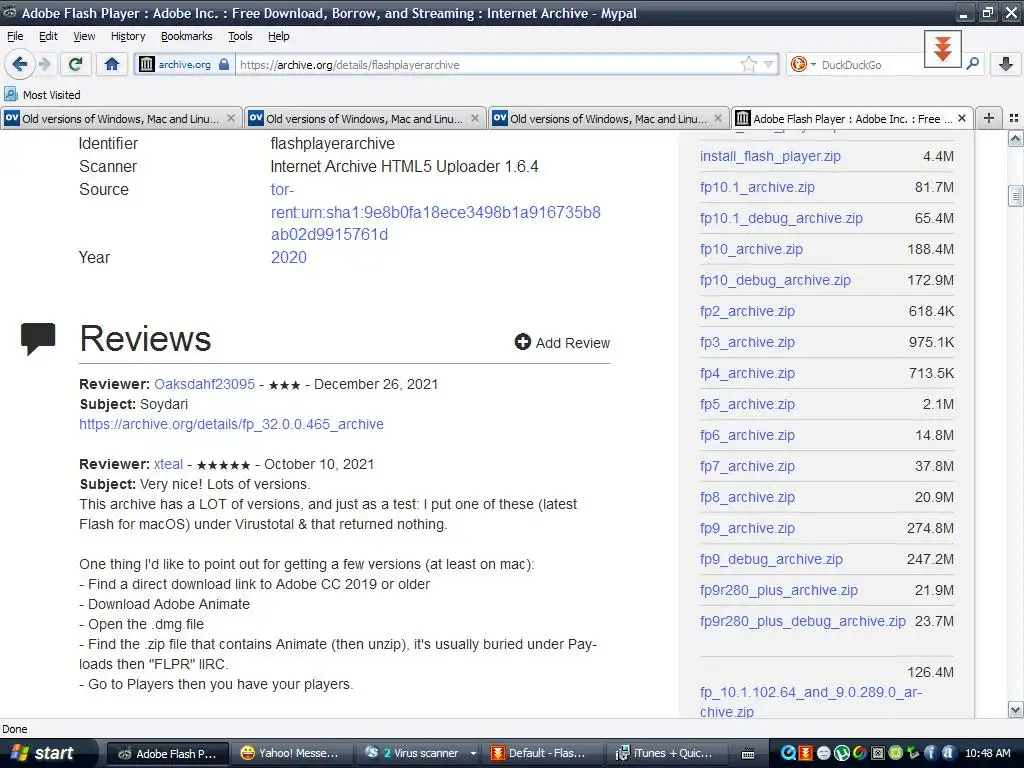Screen dimensions: 1024x768
Task: Download fp10.1_archive.zip
Action: click(757, 187)
